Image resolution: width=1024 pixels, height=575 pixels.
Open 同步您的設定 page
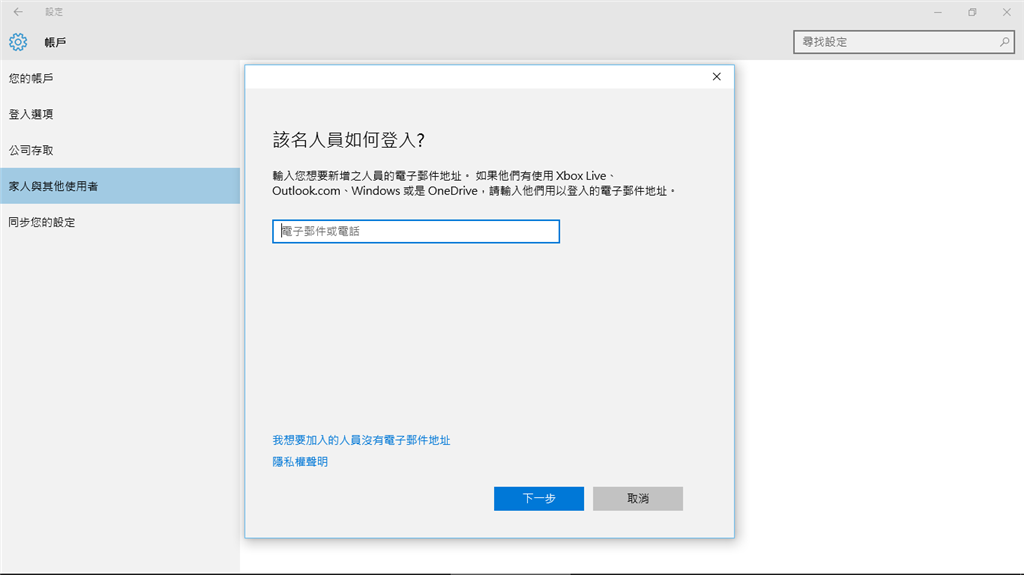pos(120,222)
